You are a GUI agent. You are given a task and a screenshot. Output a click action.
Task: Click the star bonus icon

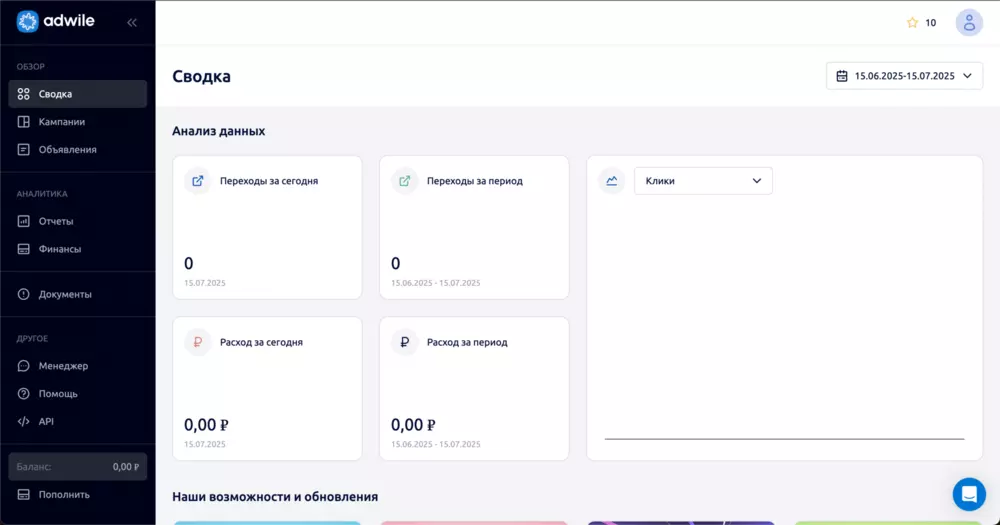coord(913,23)
